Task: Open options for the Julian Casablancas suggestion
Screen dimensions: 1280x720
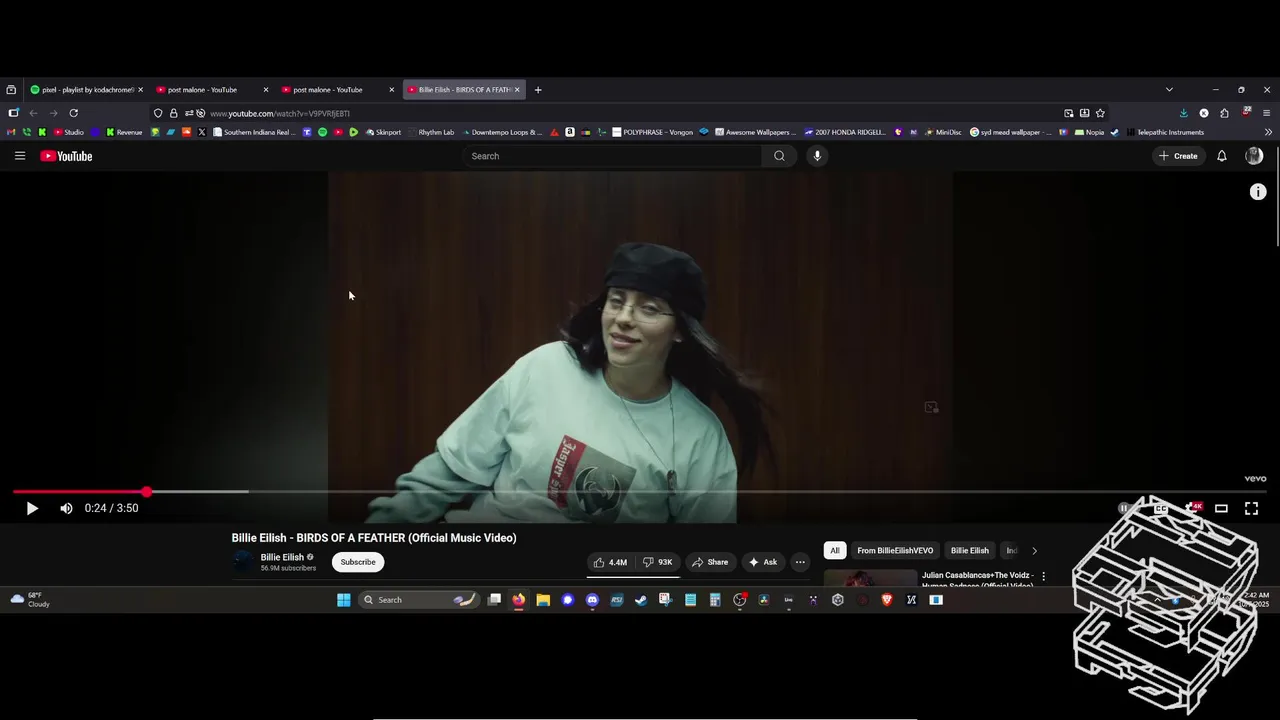Action: (x=1043, y=576)
